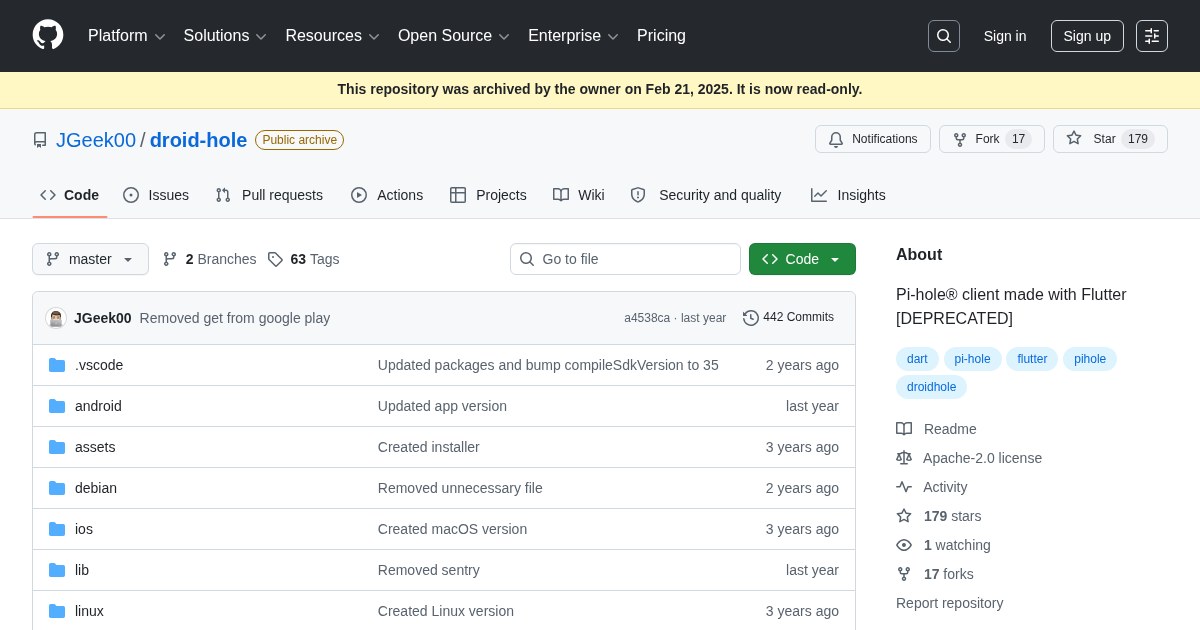Open the Wiki tab
Viewport: 1200px width, 630px height.
579,195
